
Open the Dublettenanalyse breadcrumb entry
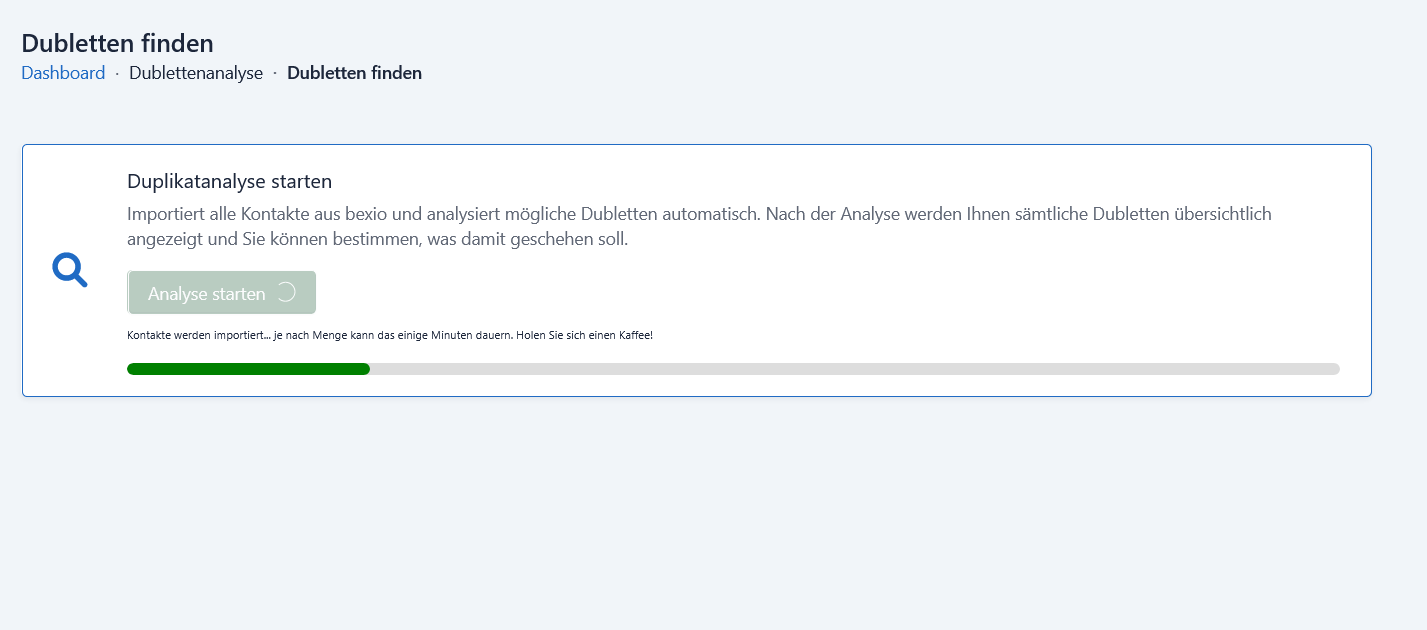click(x=196, y=72)
